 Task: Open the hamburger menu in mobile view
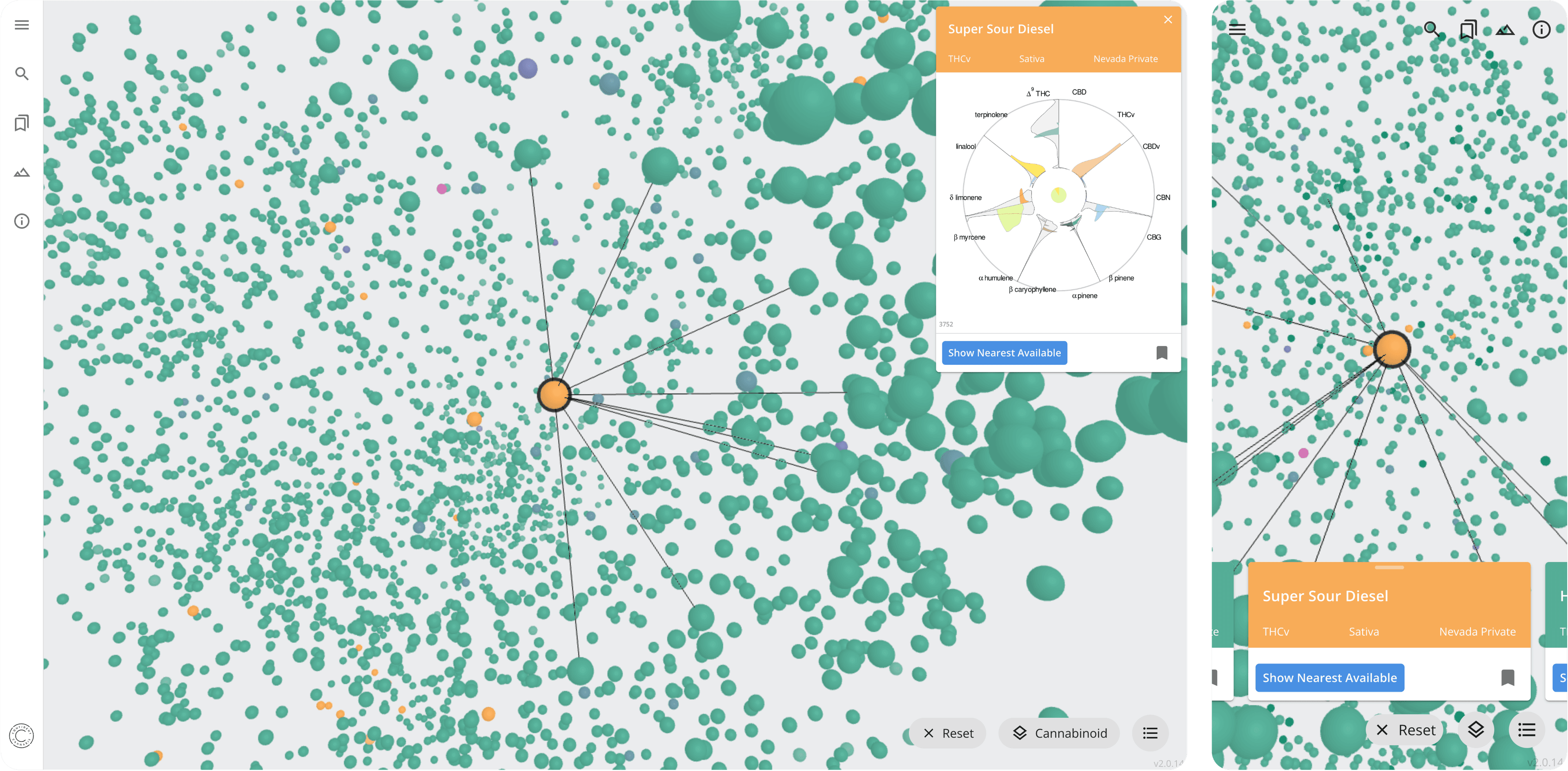pos(1237,29)
